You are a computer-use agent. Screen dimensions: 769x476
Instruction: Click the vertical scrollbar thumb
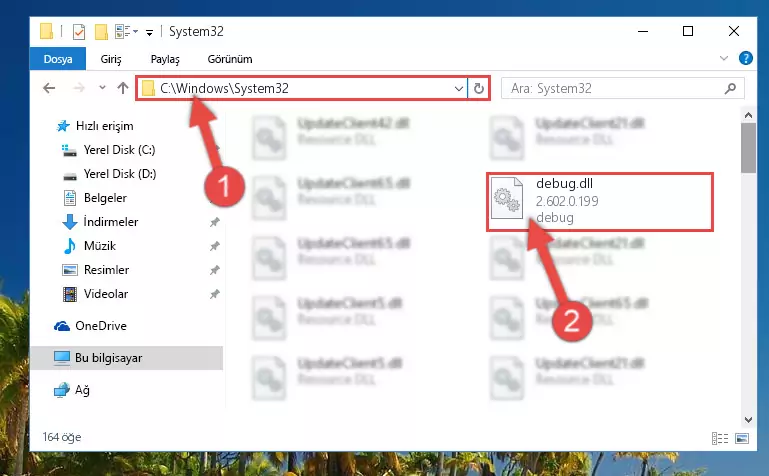click(748, 148)
